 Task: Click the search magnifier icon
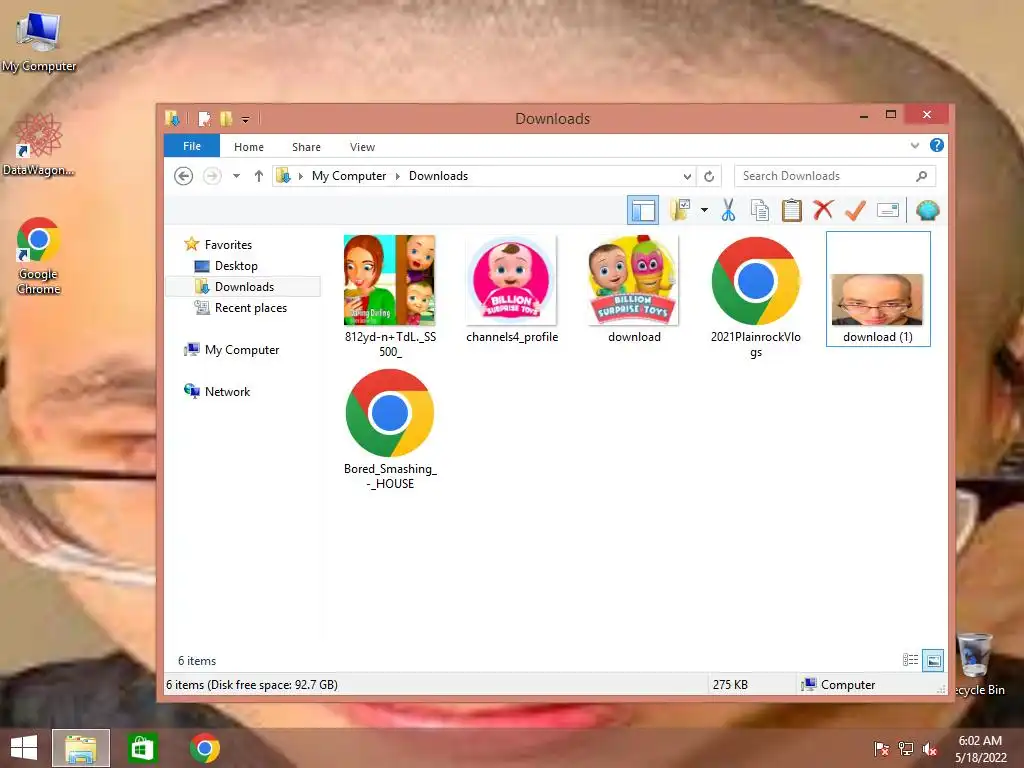(x=921, y=176)
